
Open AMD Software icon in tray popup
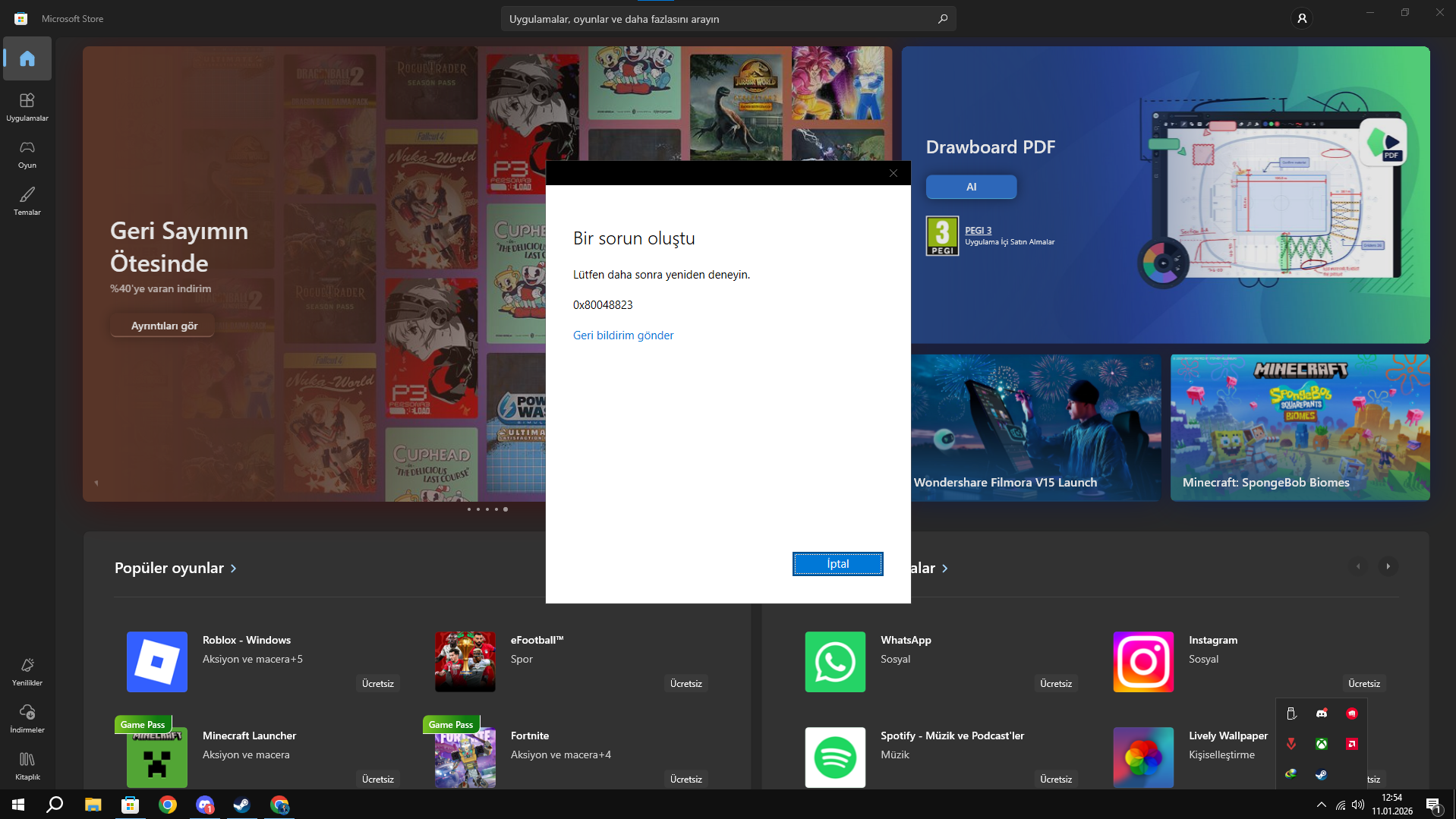(1352, 744)
